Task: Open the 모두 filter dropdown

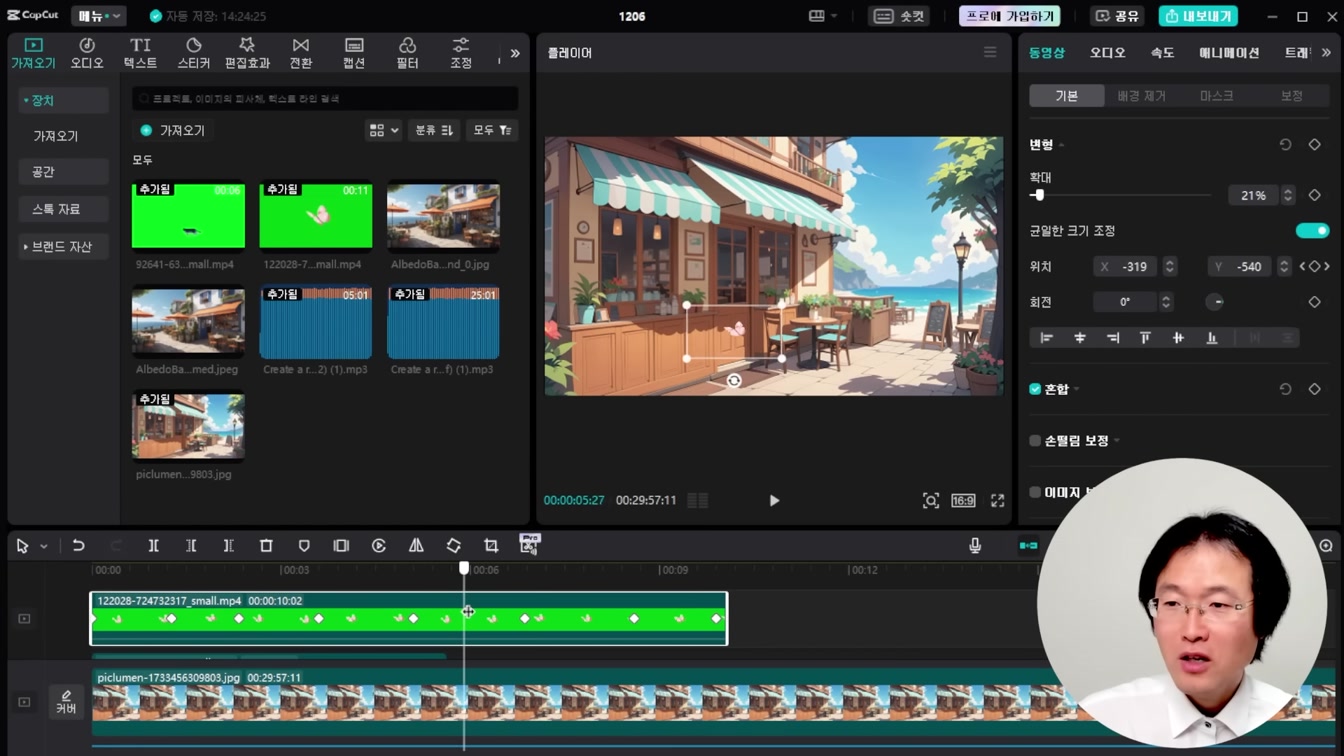Action: pos(492,130)
